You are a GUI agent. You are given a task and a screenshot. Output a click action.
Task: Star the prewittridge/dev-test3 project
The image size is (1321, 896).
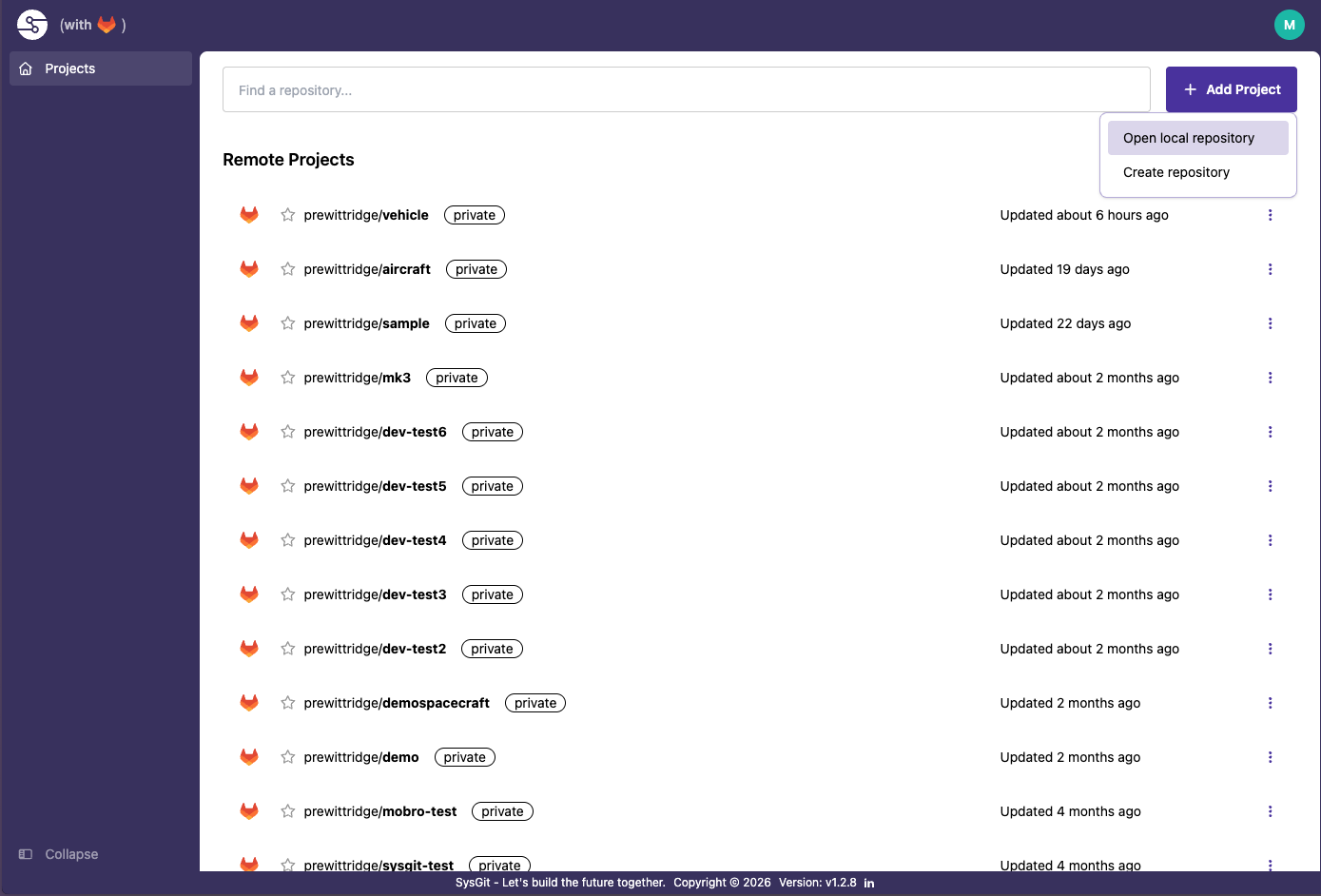pos(287,594)
